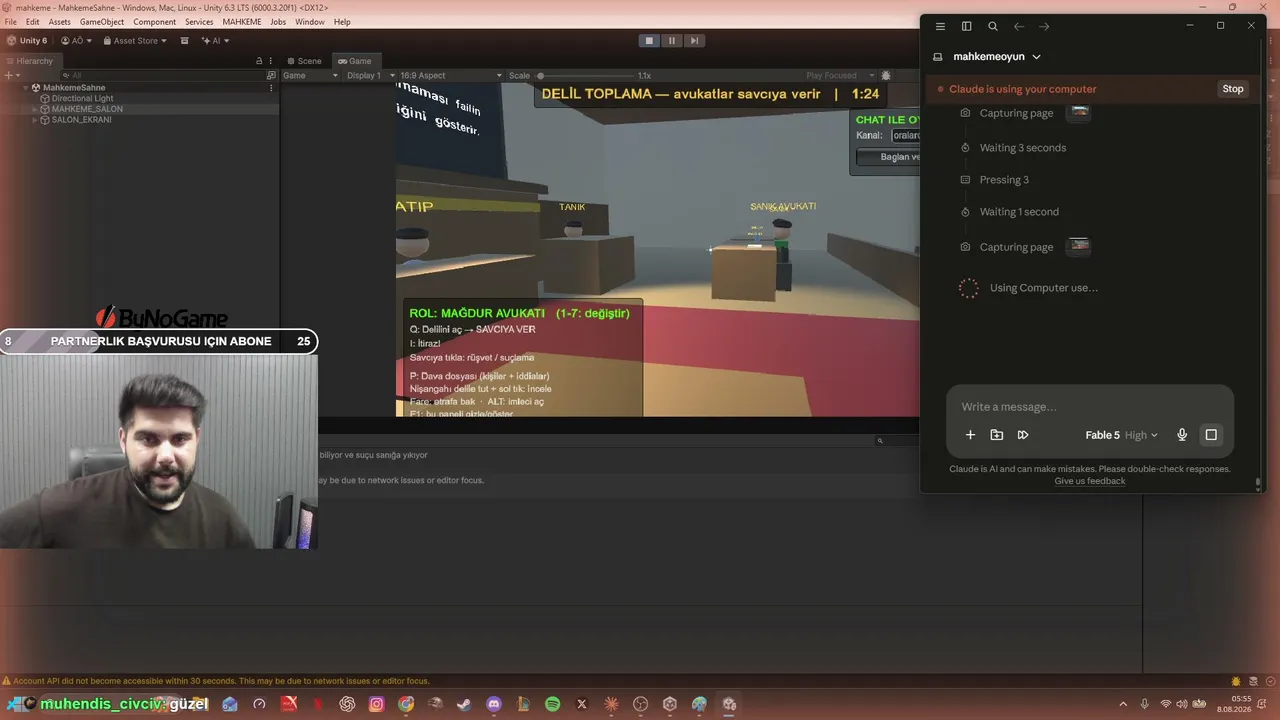
Task: Open the Game view mode dropdown
Action: 311,75
